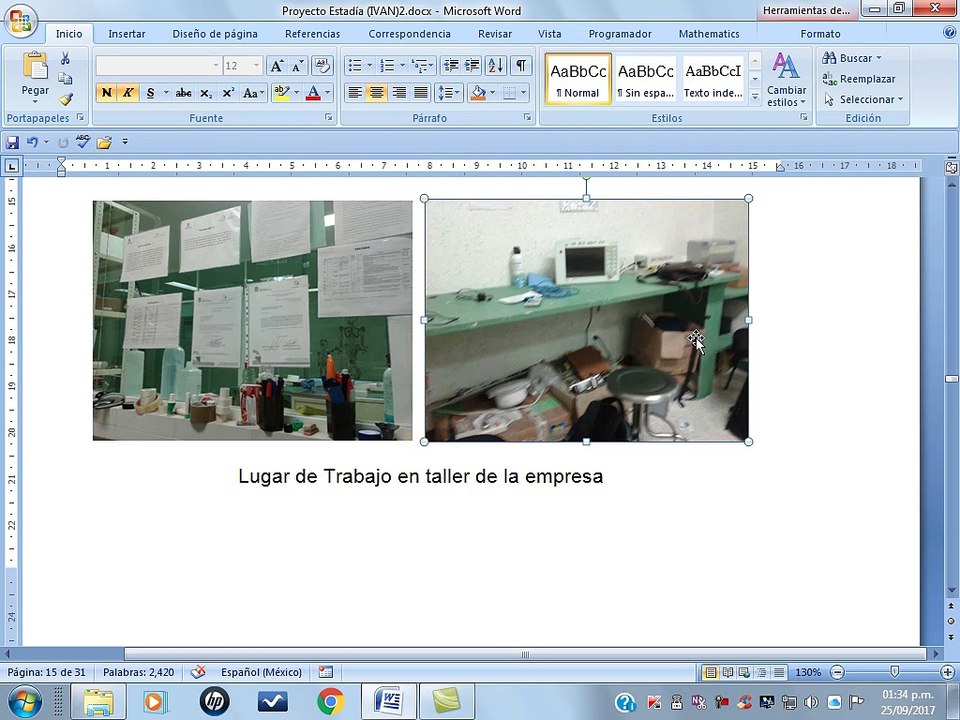Undo last action in Quick Access toolbar
The width and height of the screenshot is (960, 720).
tap(32, 143)
